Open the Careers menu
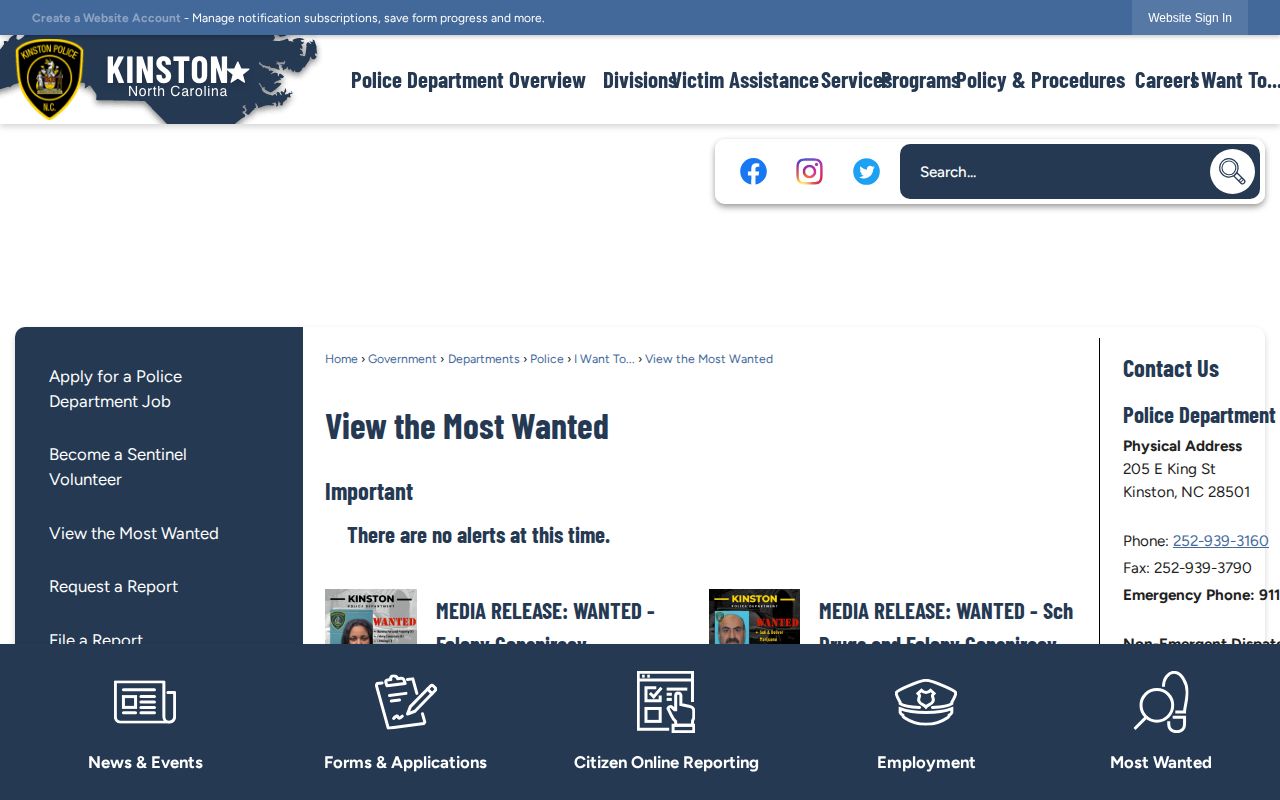Screen dimensions: 1280x800 click(1166, 80)
